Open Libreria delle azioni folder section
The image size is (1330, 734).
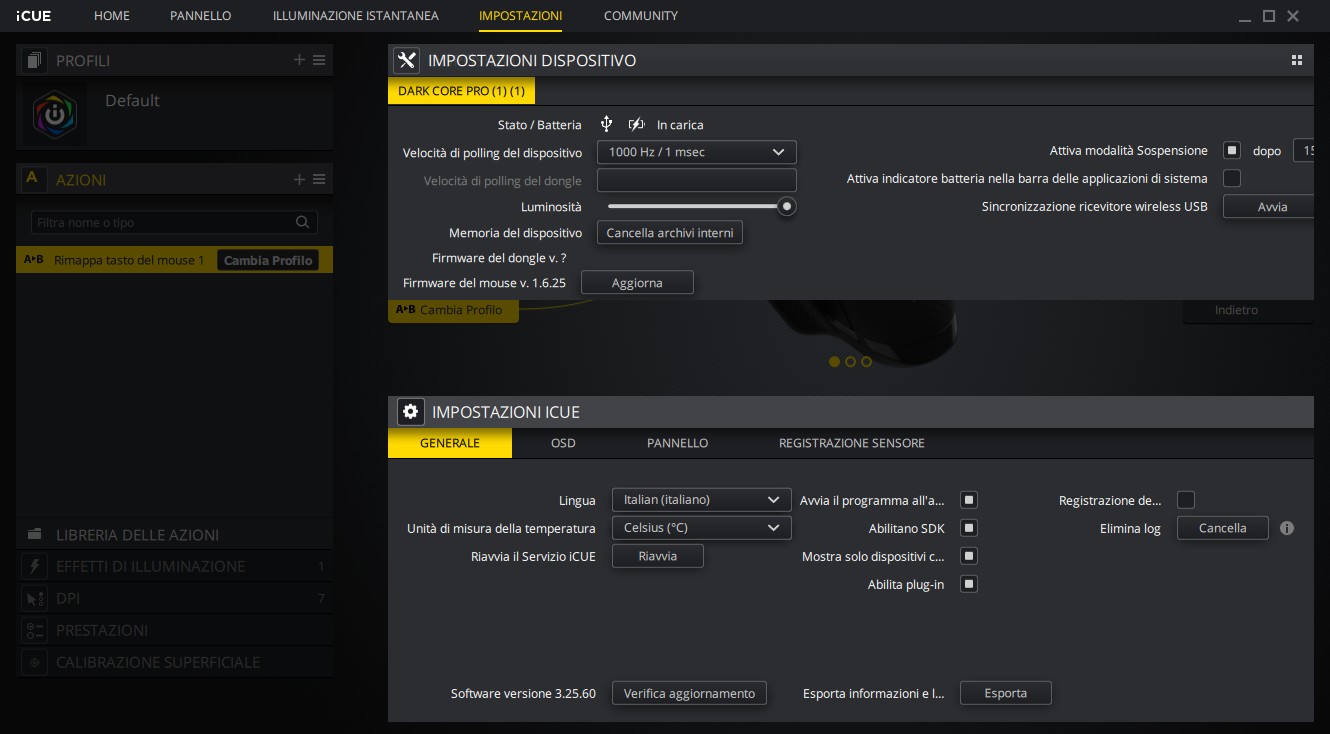pos(174,535)
